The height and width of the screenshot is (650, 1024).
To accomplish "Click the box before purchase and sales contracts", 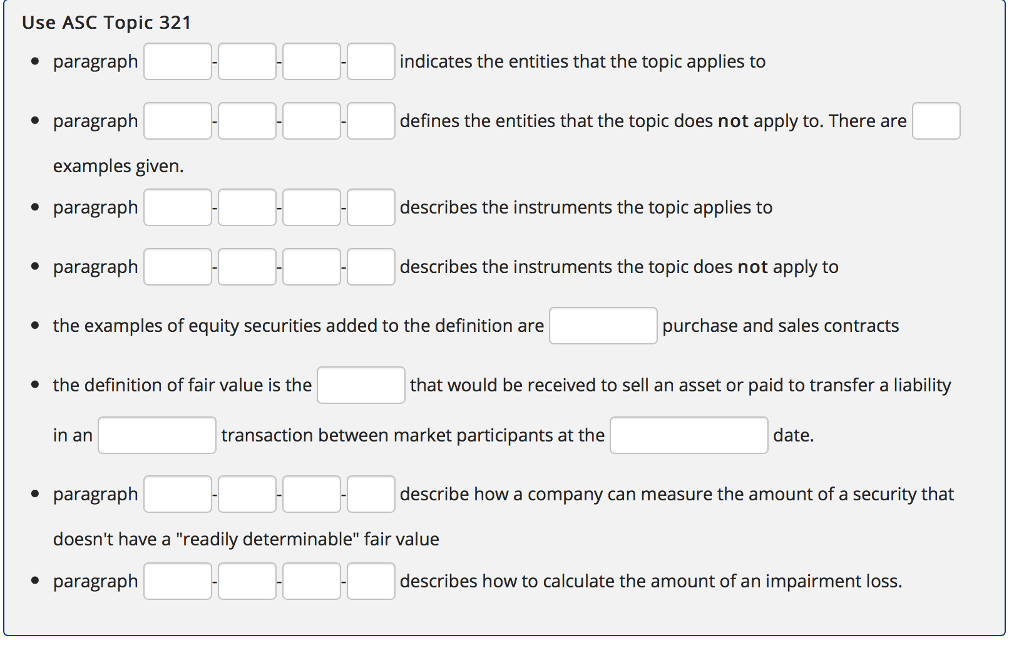I will tap(603, 325).
